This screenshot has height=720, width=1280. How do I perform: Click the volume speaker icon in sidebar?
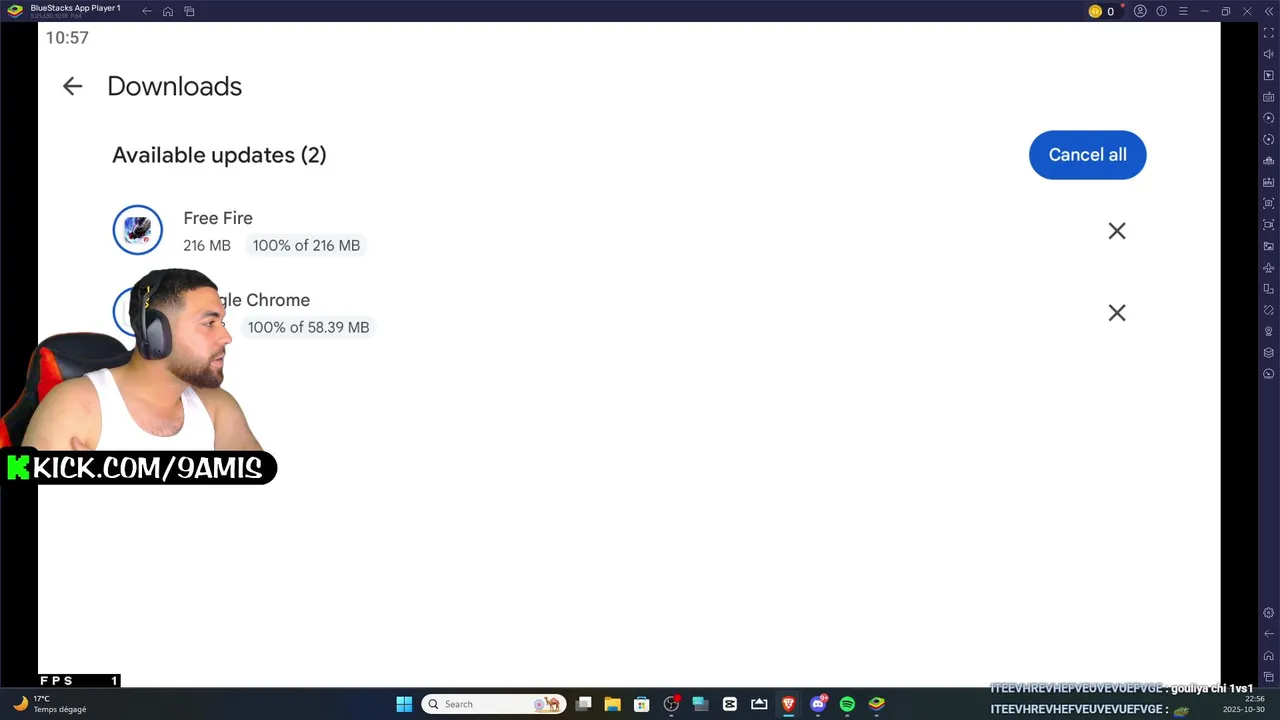[1269, 54]
